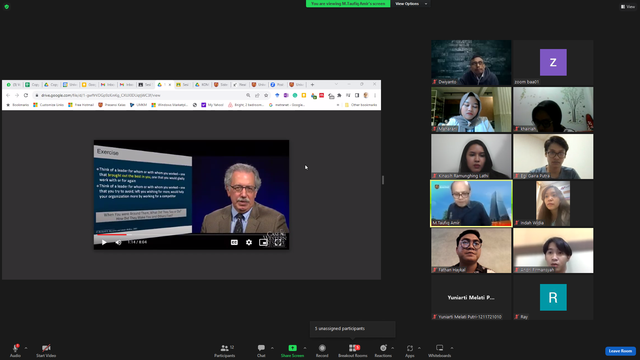Open the My Yahoo! bookmark
Image resolution: width=640 pixels, height=360 pixels.
tap(212, 105)
